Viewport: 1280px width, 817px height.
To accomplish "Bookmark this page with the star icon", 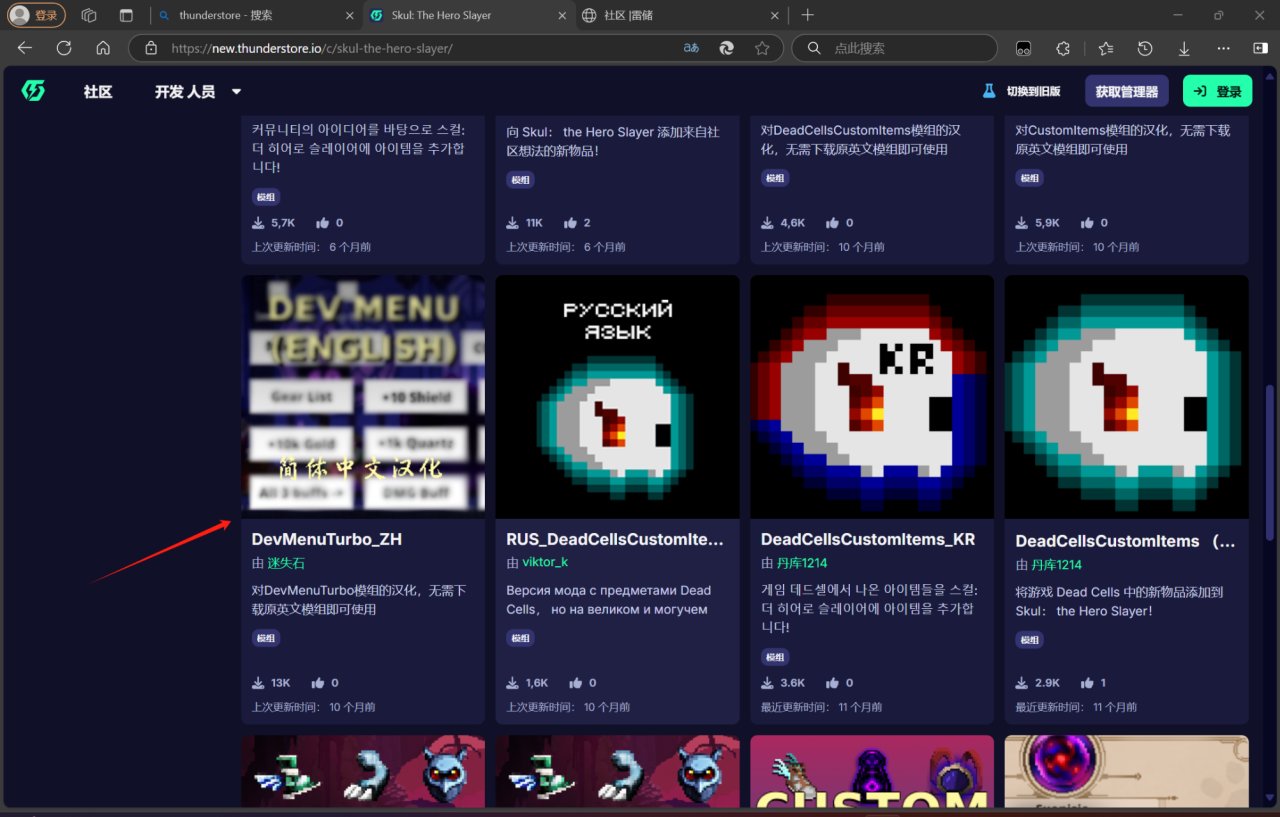I will [x=762, y=48].
